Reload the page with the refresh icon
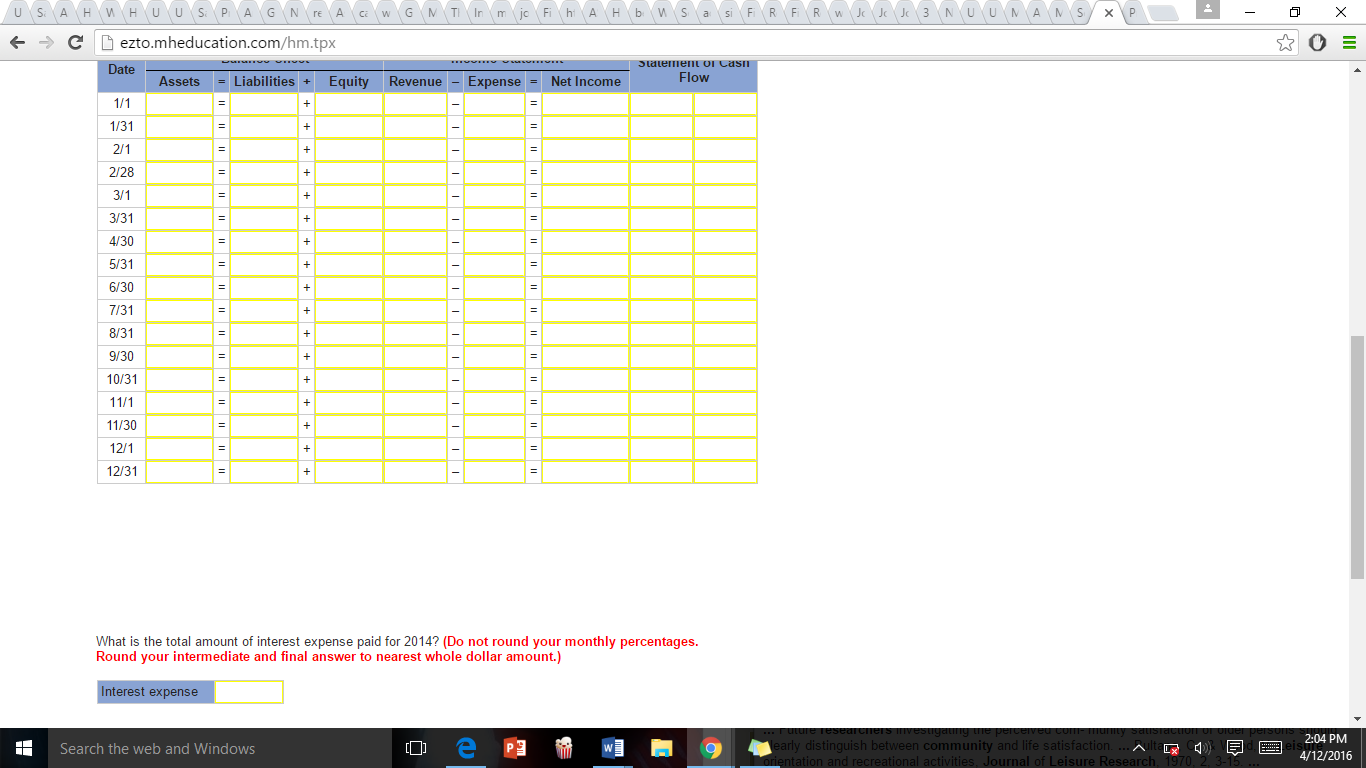Screen dimensions: 1366x768 (x=75, y=44)
